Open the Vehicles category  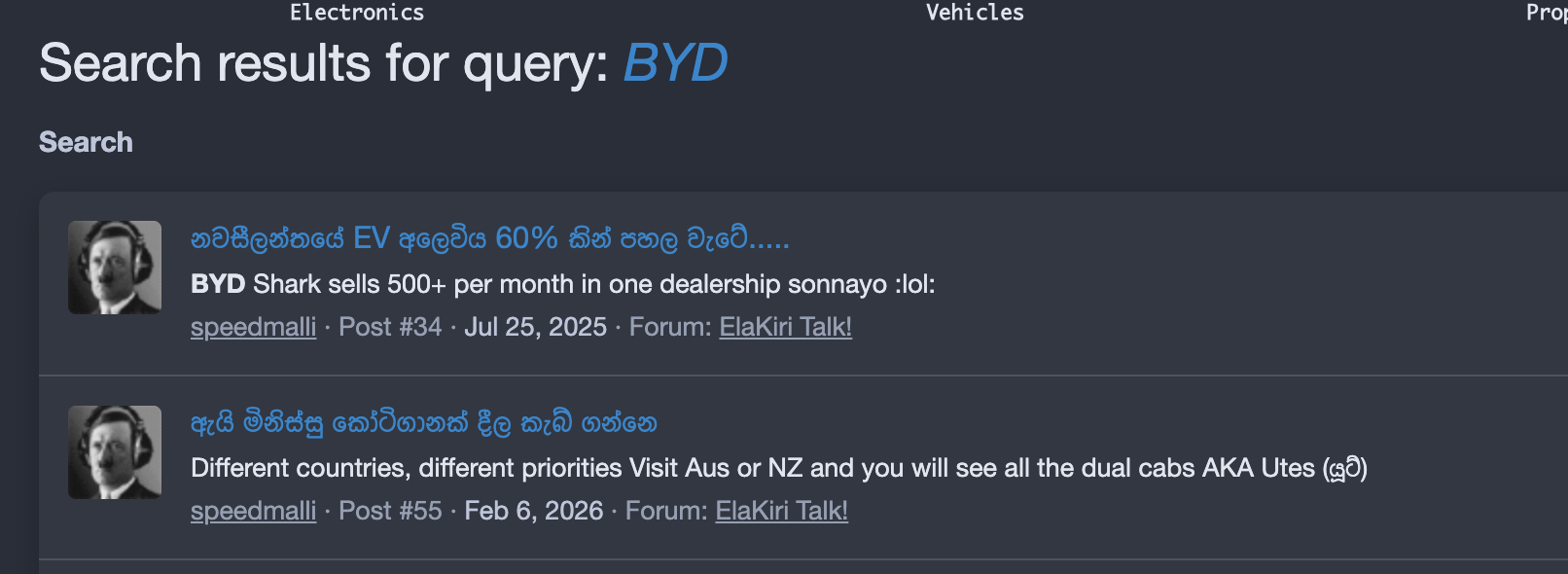[x=975, y=13]
